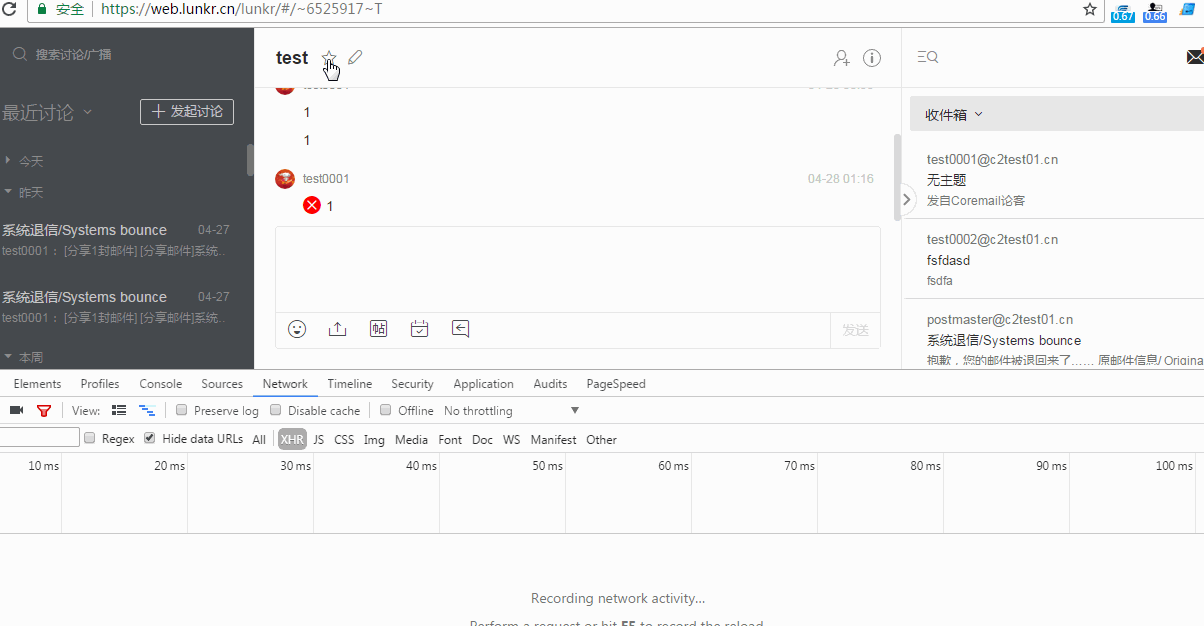
Task: Uncheck Hide data URLs
Action: tap(150, 439)
